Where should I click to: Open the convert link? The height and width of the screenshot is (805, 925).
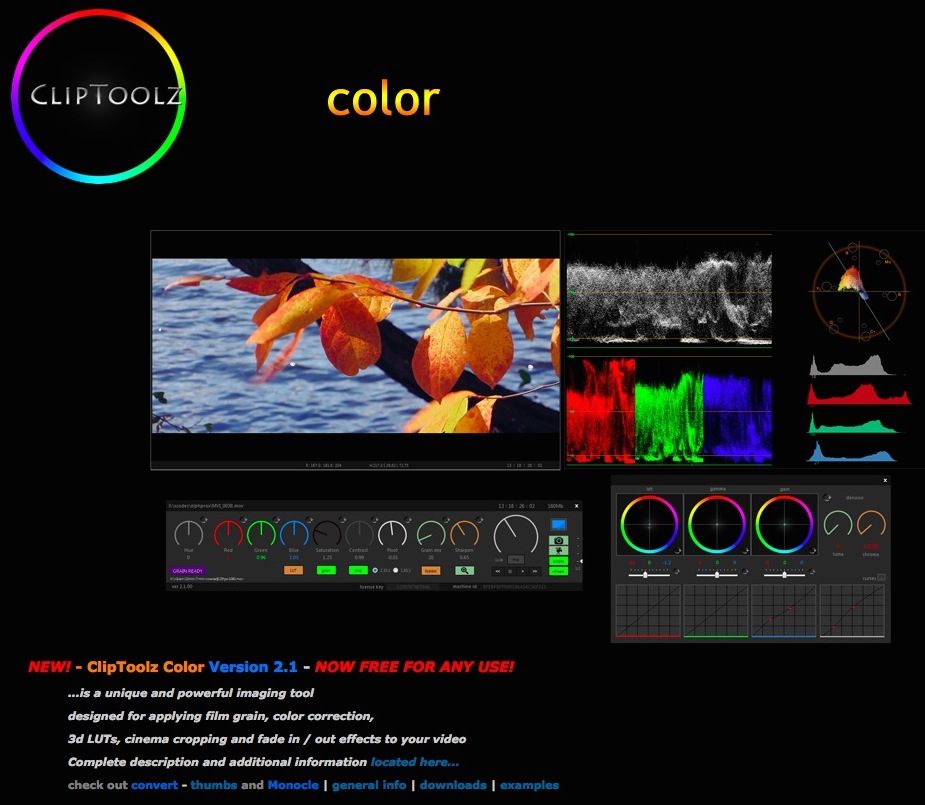tap(154, 785)
